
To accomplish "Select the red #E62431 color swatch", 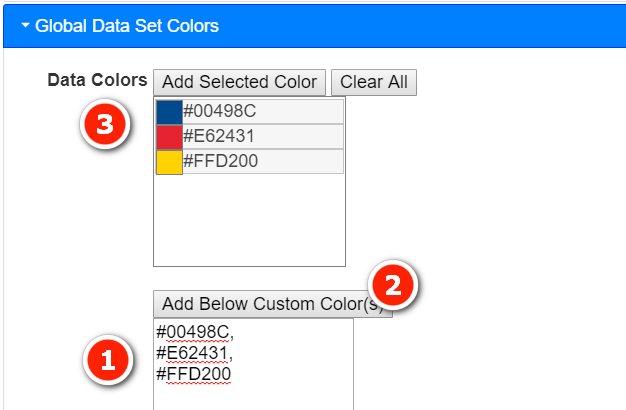I will pyautogui.click(x=169, y=137).
